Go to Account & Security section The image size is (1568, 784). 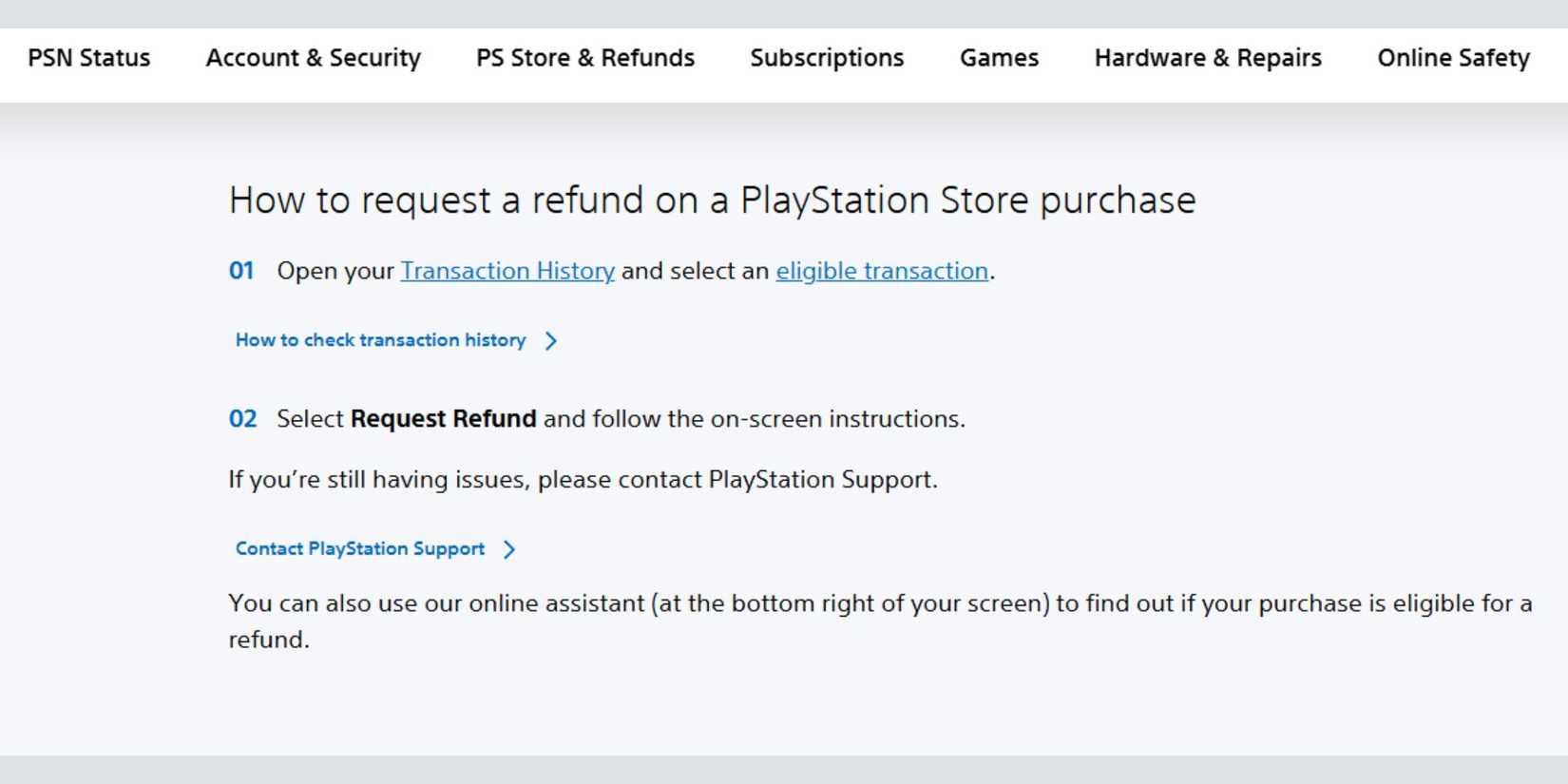coord(313,58)
